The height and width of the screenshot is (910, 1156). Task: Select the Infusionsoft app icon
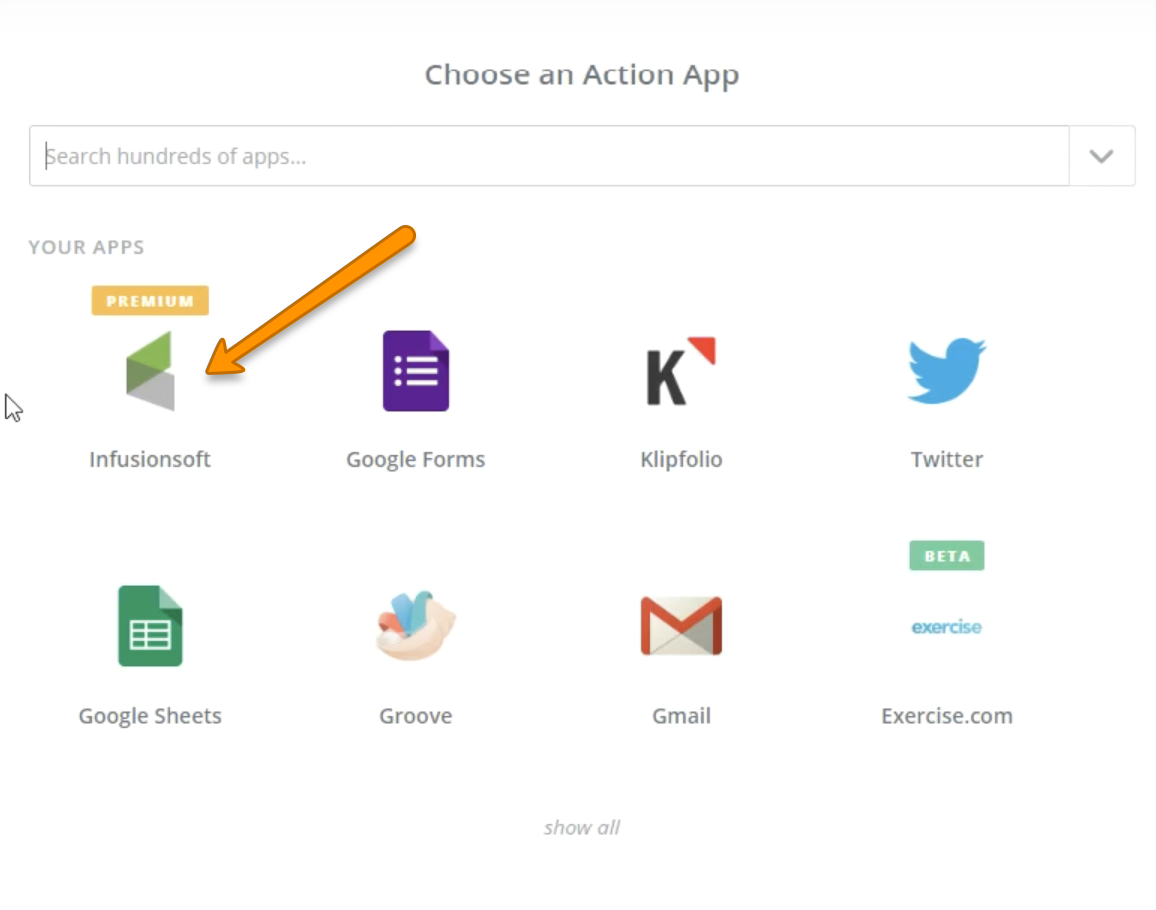click(150, 371)
